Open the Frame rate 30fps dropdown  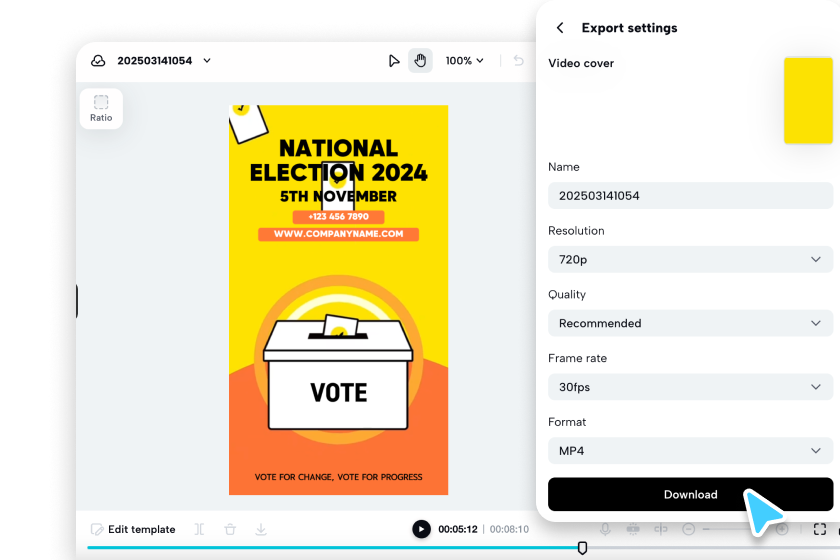point(690,387)
